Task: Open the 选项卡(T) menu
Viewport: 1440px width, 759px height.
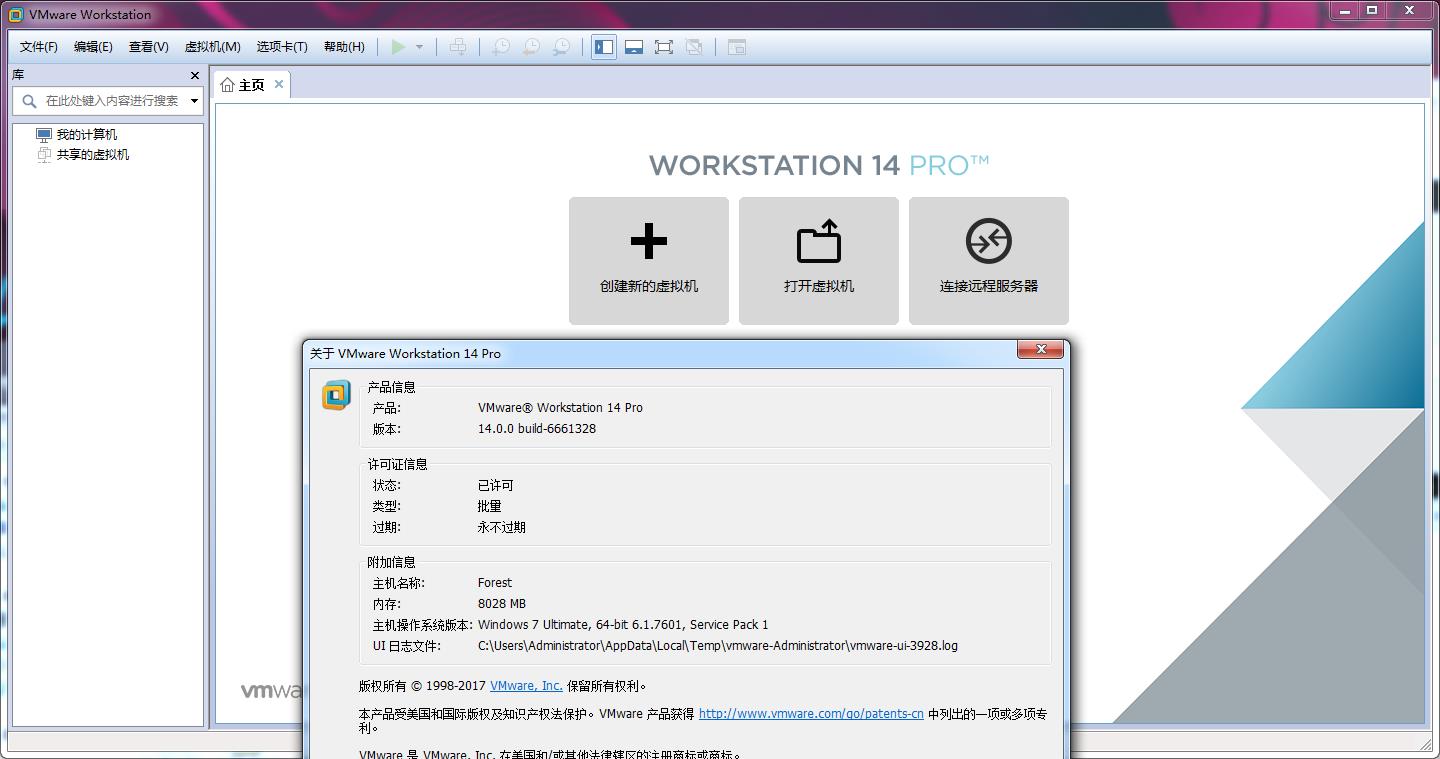Action: [282, 47]
